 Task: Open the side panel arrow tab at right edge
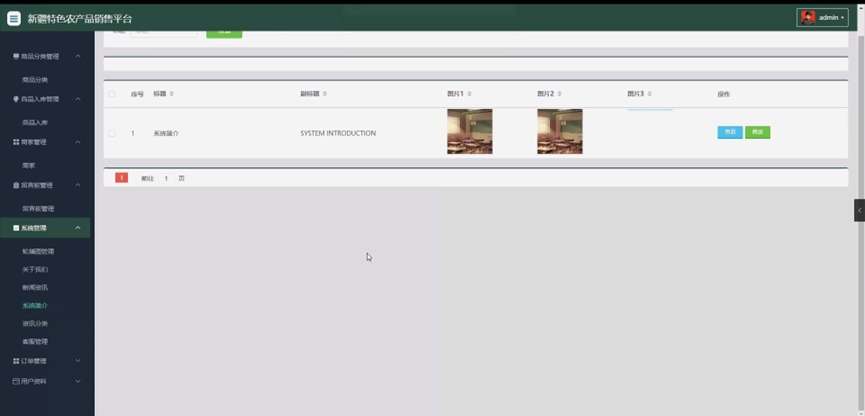coord(859,210)
